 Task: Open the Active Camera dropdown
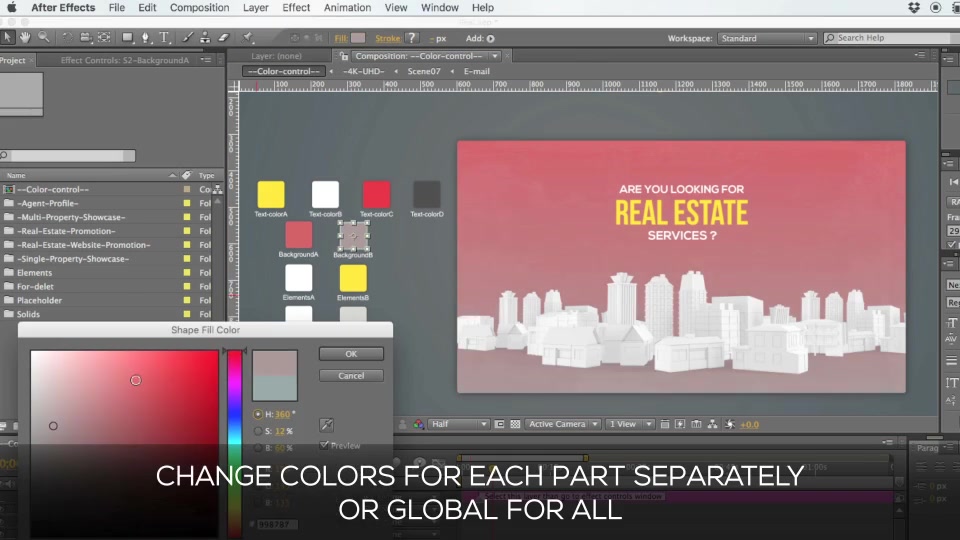tap(563, 424)
